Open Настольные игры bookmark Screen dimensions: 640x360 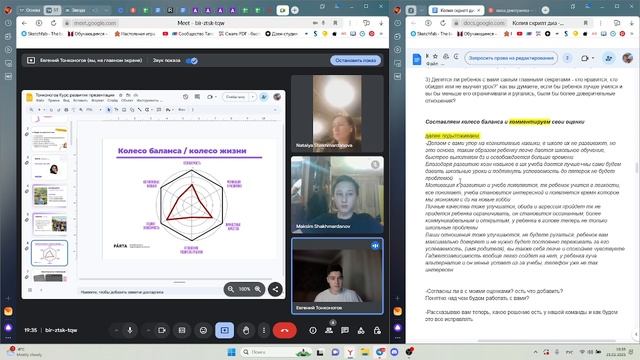pos(135,34)
